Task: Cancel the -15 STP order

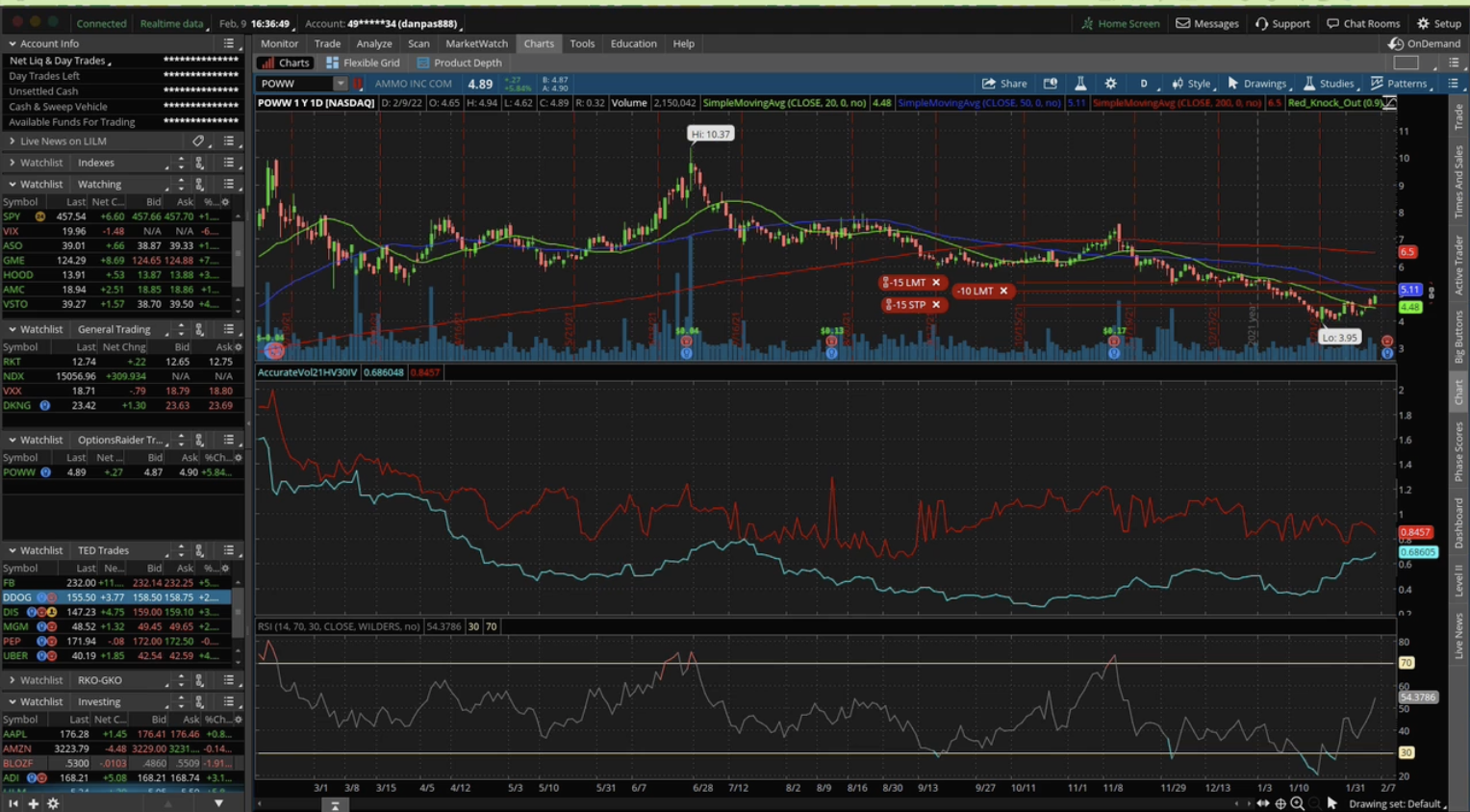Action: pyautogui.click(x=936, y=305)
